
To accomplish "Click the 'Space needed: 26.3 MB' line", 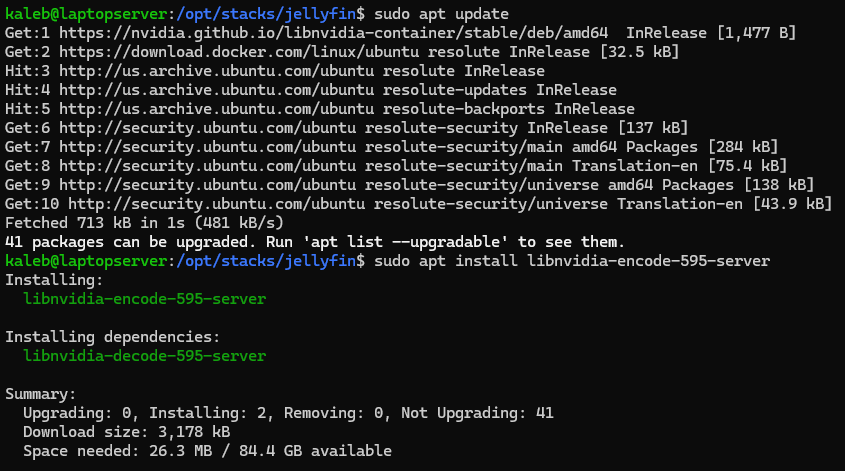I will 207,451.
